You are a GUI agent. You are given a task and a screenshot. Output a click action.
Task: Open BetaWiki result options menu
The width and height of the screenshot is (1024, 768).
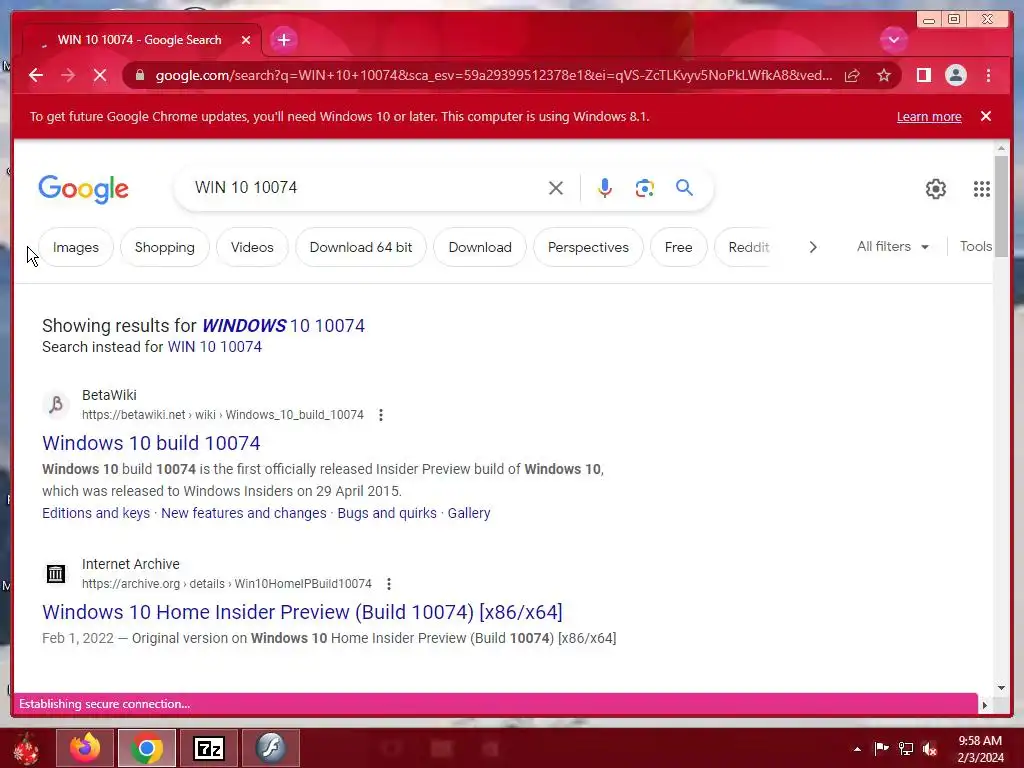click(x=381, y=415)
